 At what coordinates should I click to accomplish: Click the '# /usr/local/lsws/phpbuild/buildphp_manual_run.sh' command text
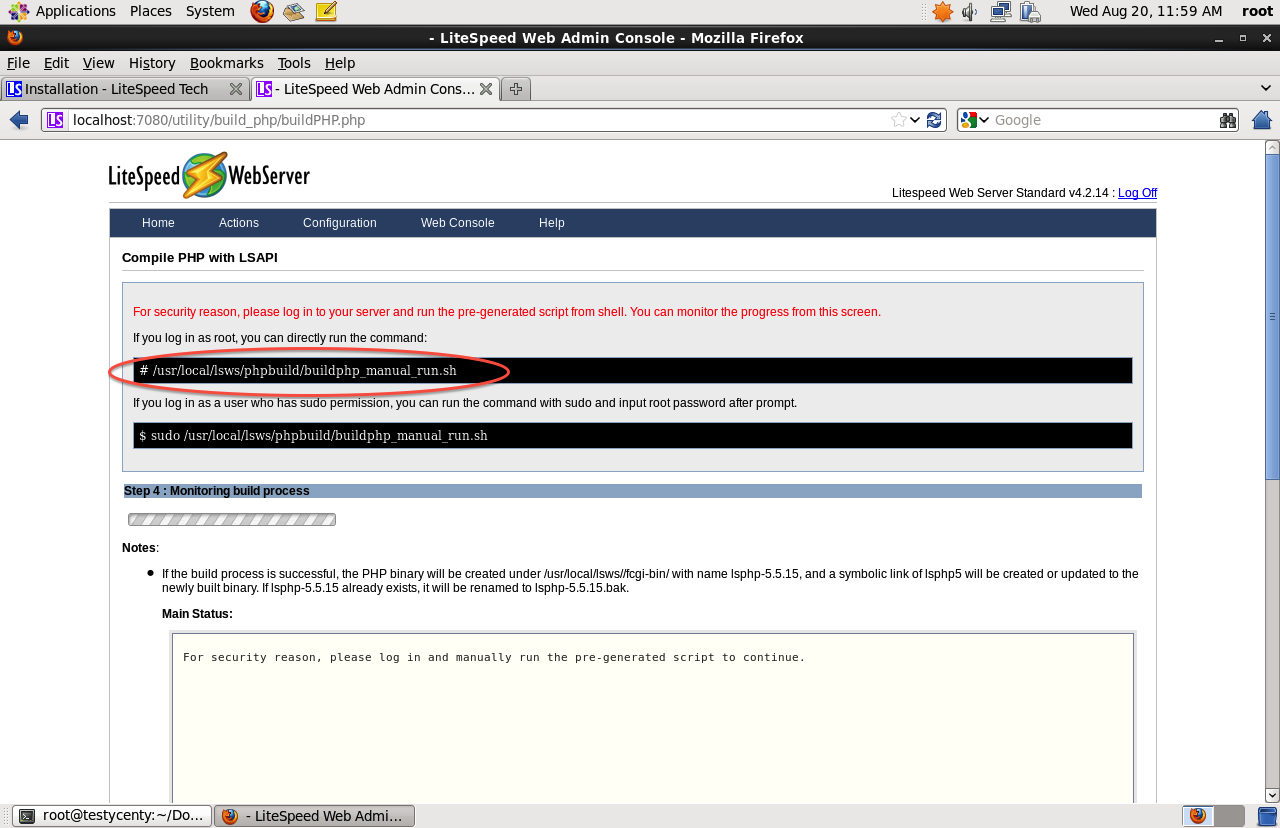click(298, 371)
